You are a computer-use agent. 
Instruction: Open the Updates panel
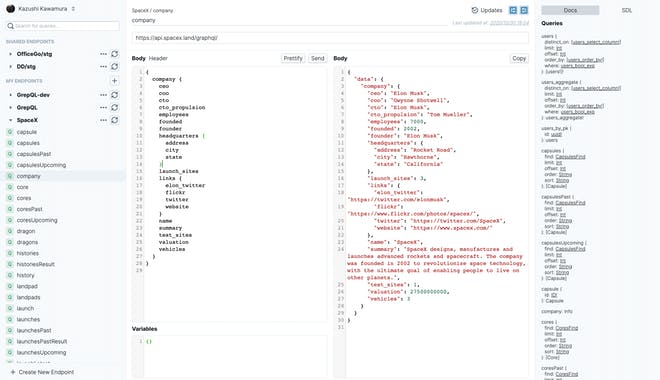click(x=487, y=10)
